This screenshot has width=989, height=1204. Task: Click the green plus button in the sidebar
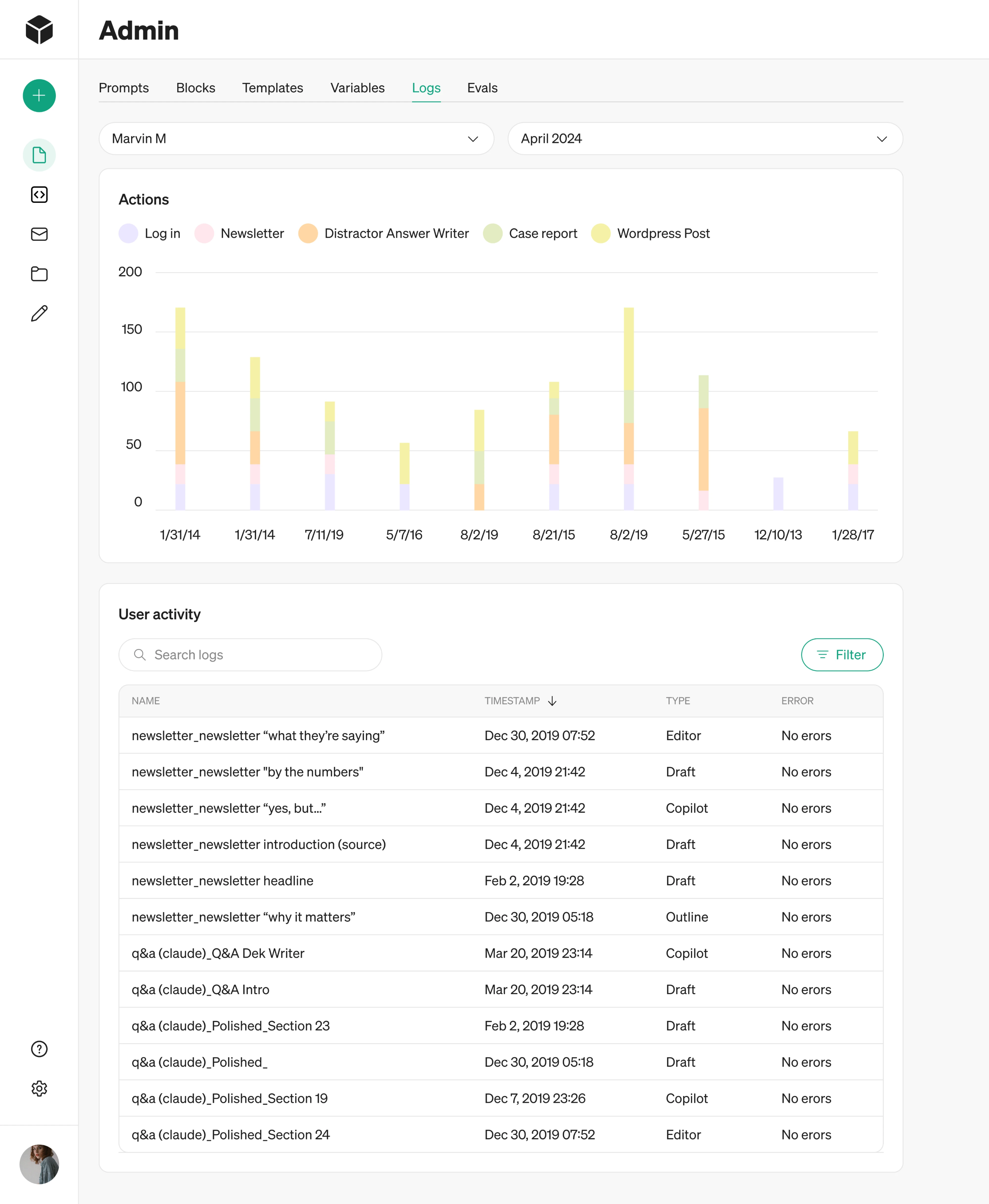click(x=39, y=96)
